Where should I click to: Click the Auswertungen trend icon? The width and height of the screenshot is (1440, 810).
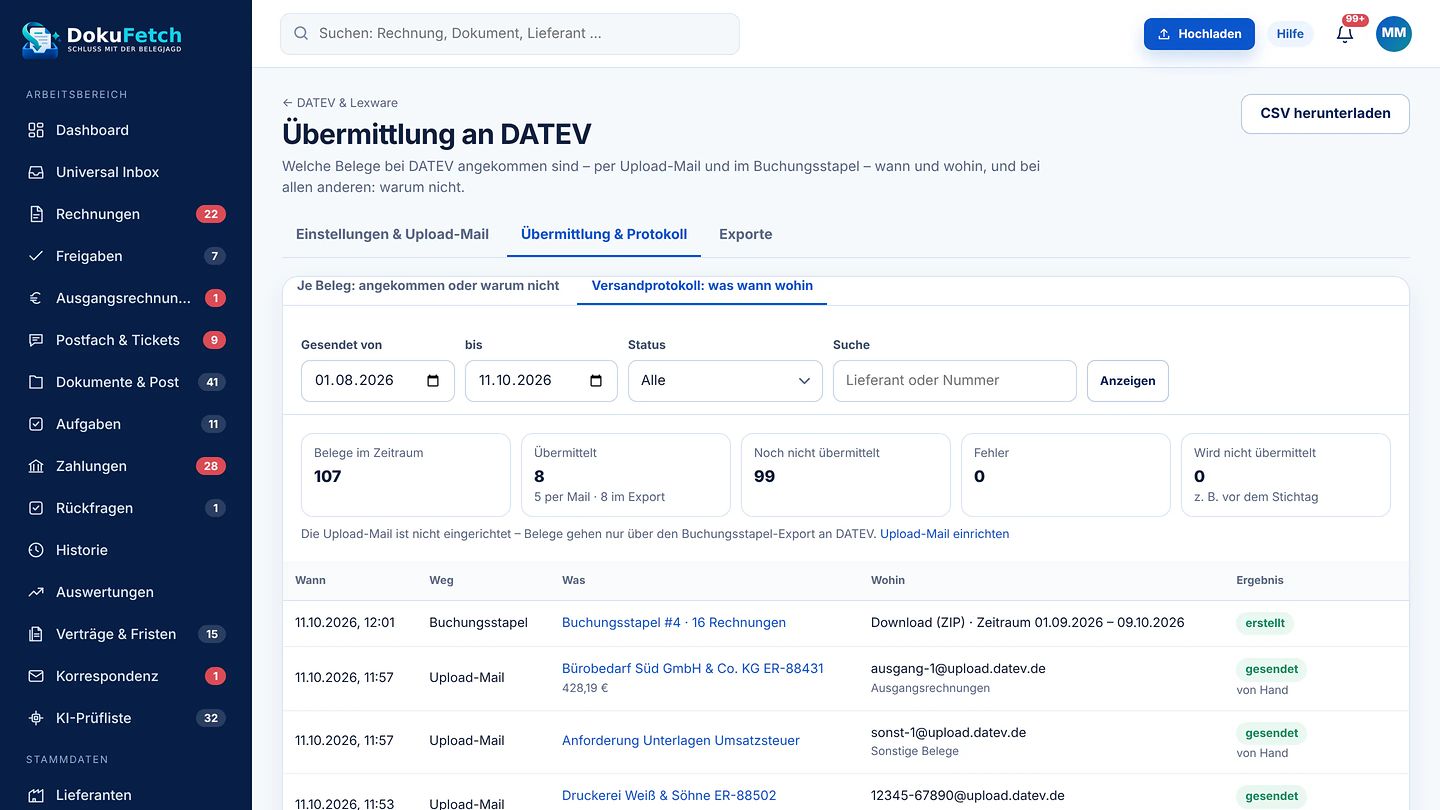point(36,592)
